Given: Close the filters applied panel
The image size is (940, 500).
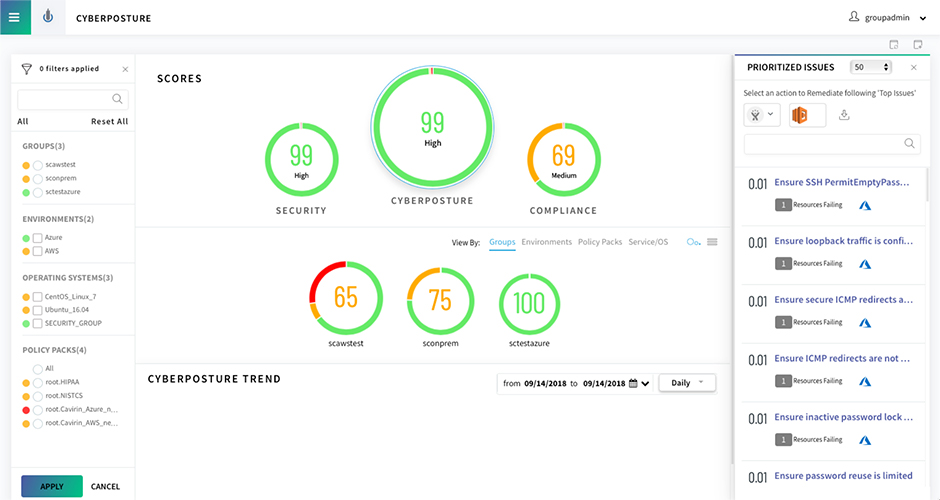Looking at the screenshot, I should pos(125,70).
